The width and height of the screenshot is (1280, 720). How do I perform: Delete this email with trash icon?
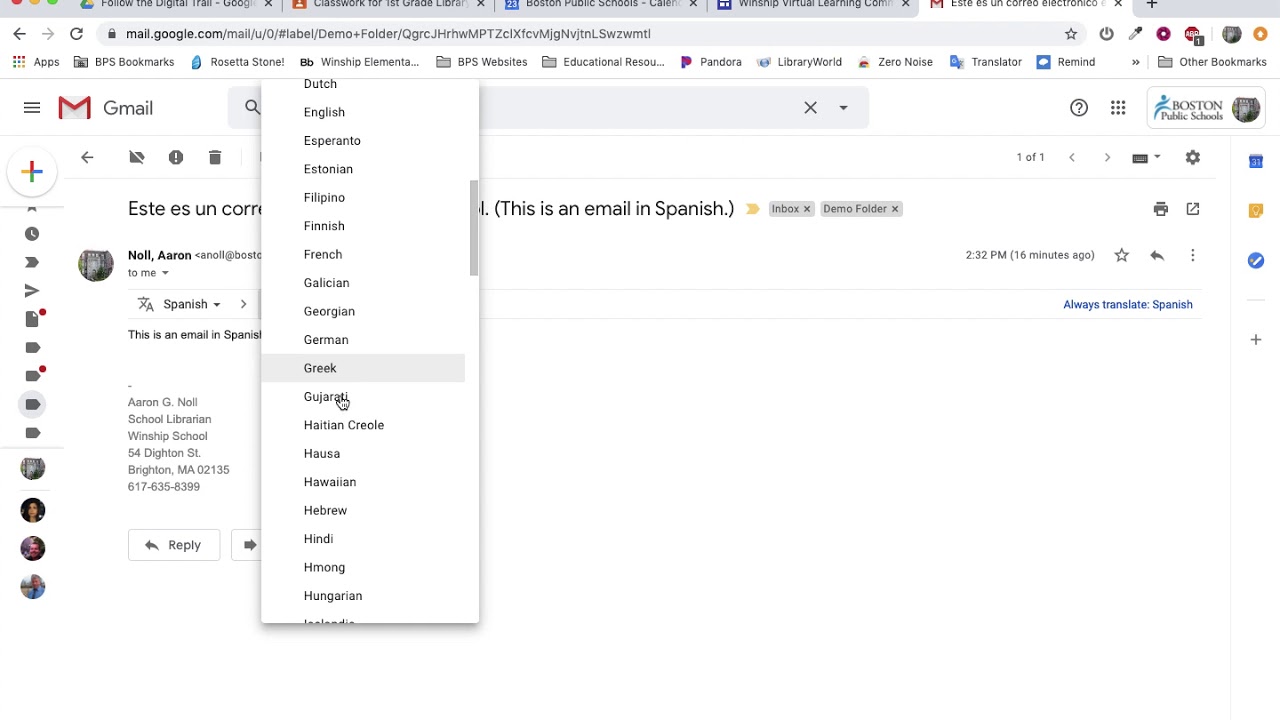pyautogui.click(x=215, y=157)
